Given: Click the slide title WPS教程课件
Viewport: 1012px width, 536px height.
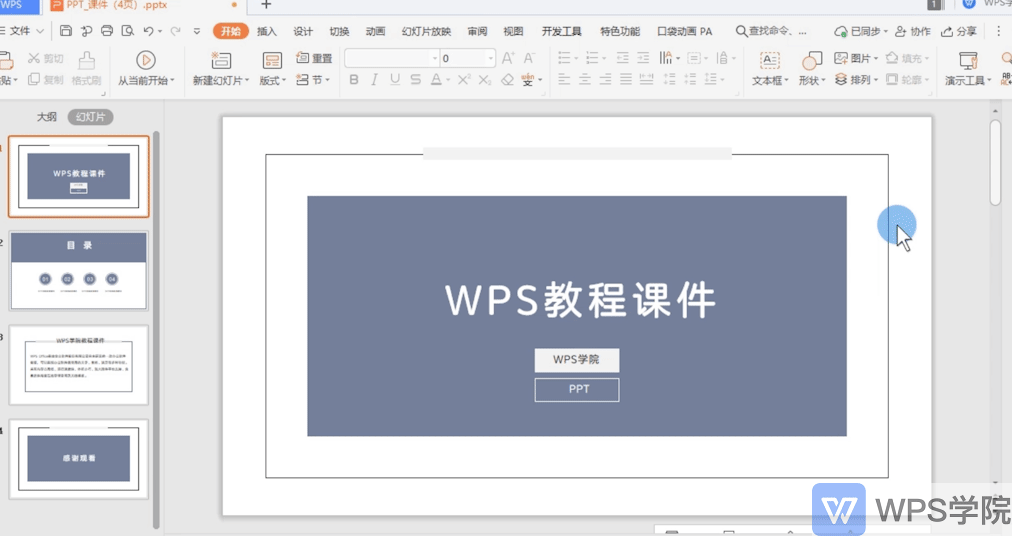Looking at the screenshot, I should (580, 300).
